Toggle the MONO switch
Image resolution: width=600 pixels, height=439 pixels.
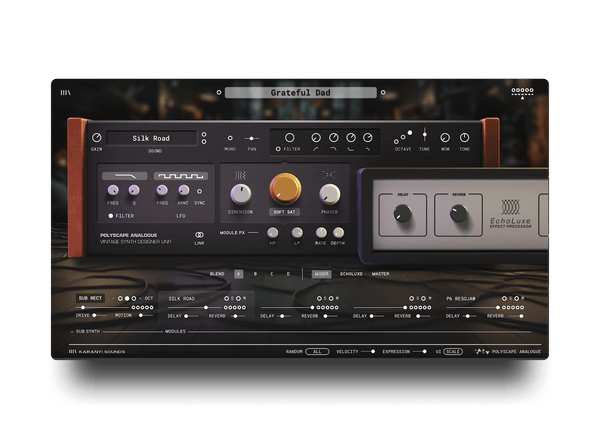pyautogui.click(x=230, y=138)
